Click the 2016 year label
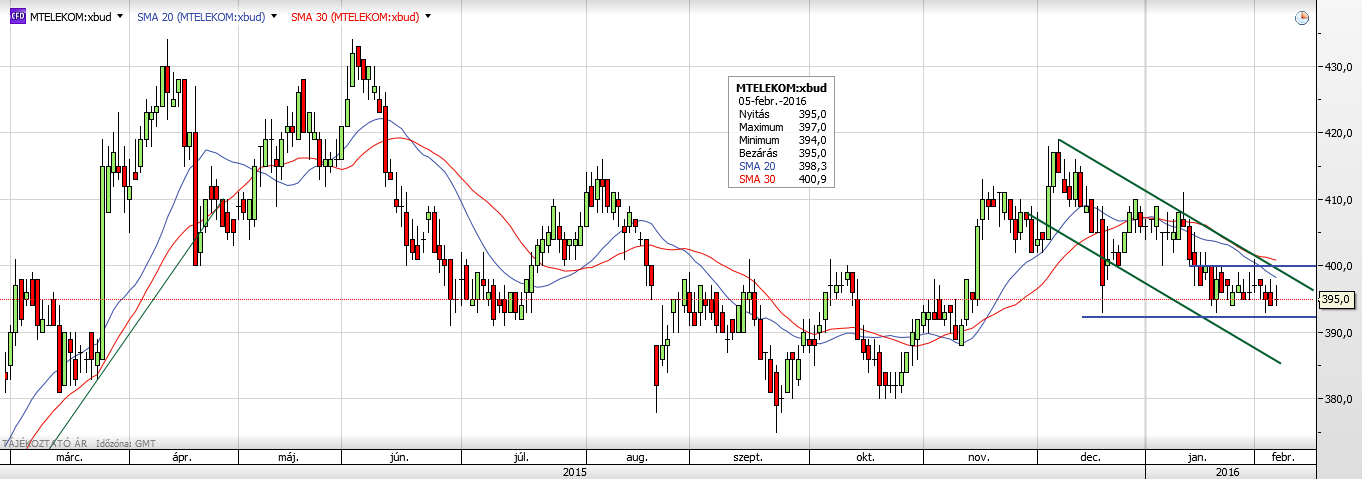 pyautogui.click(x=1228, y=470)
